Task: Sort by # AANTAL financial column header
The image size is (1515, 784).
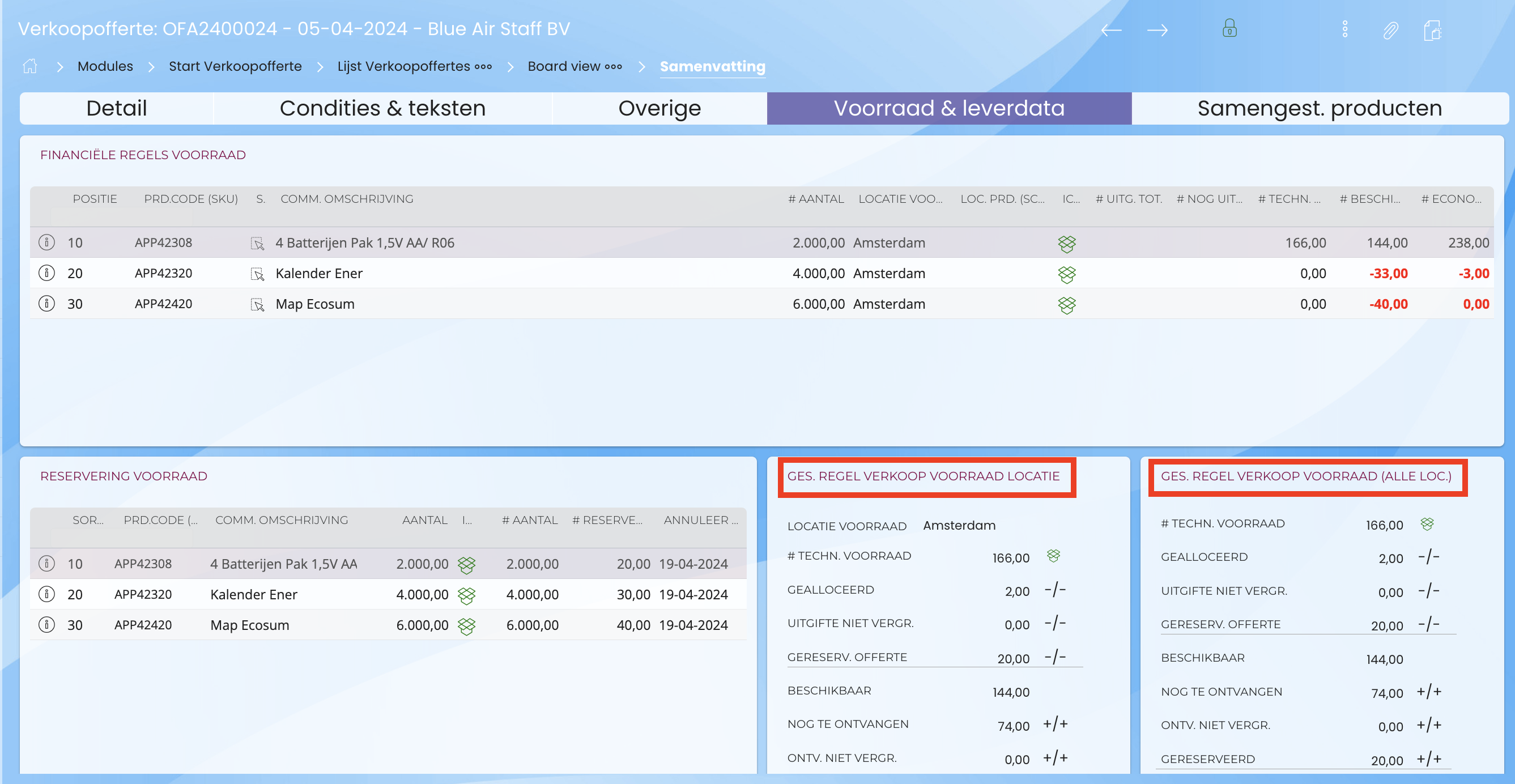Action: [x=816, y=199]
